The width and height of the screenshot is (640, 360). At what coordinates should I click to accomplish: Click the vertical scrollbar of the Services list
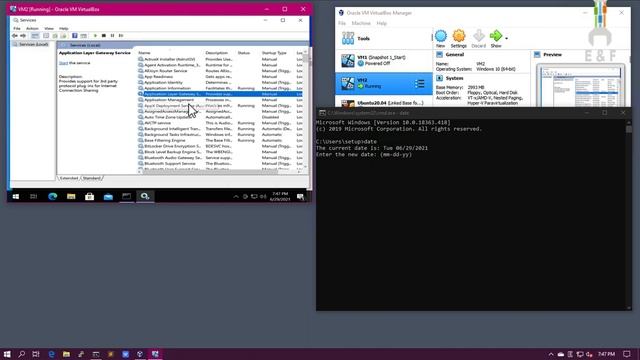[306, 110]
